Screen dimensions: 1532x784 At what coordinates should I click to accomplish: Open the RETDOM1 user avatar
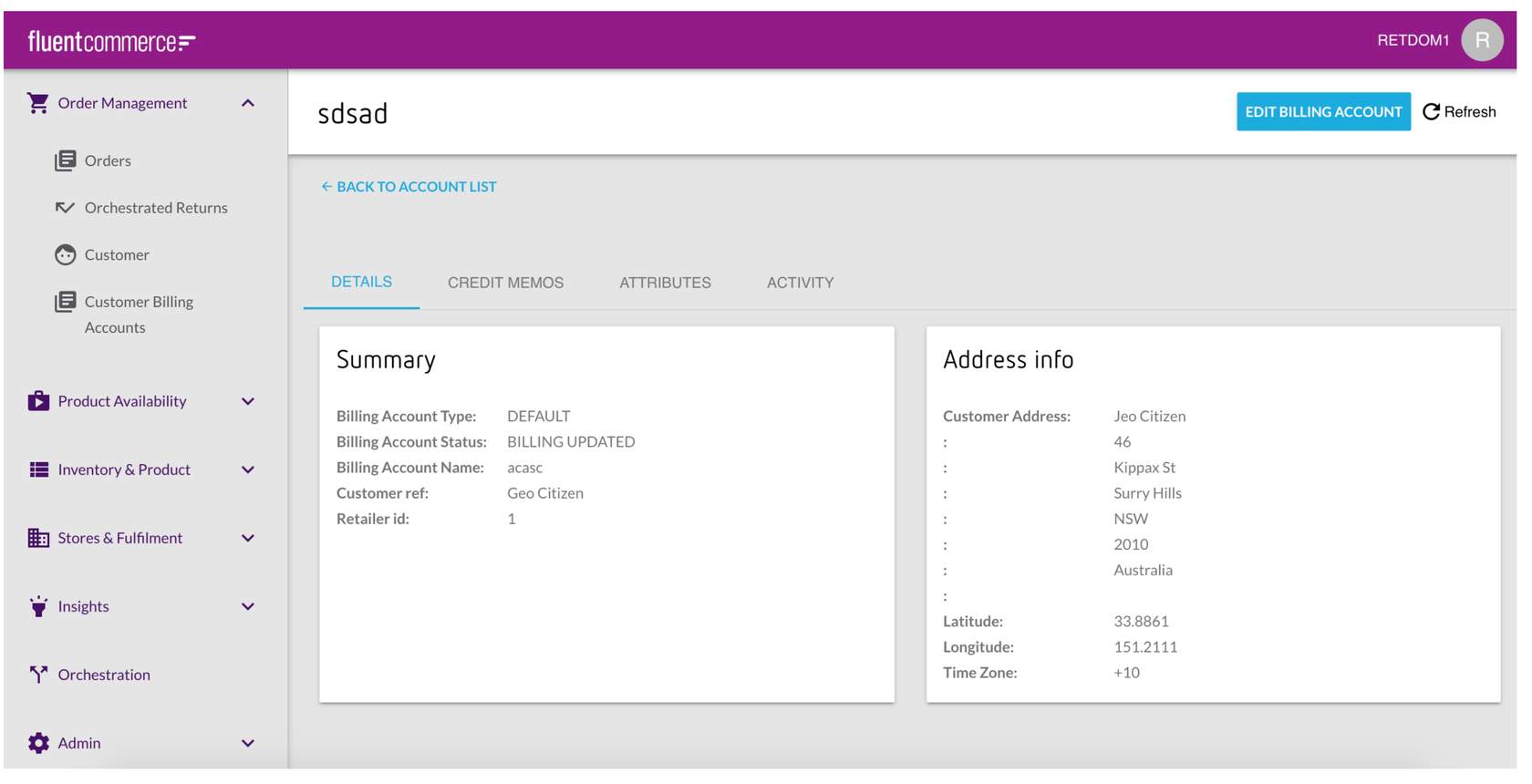click(x=1481, y=40)
